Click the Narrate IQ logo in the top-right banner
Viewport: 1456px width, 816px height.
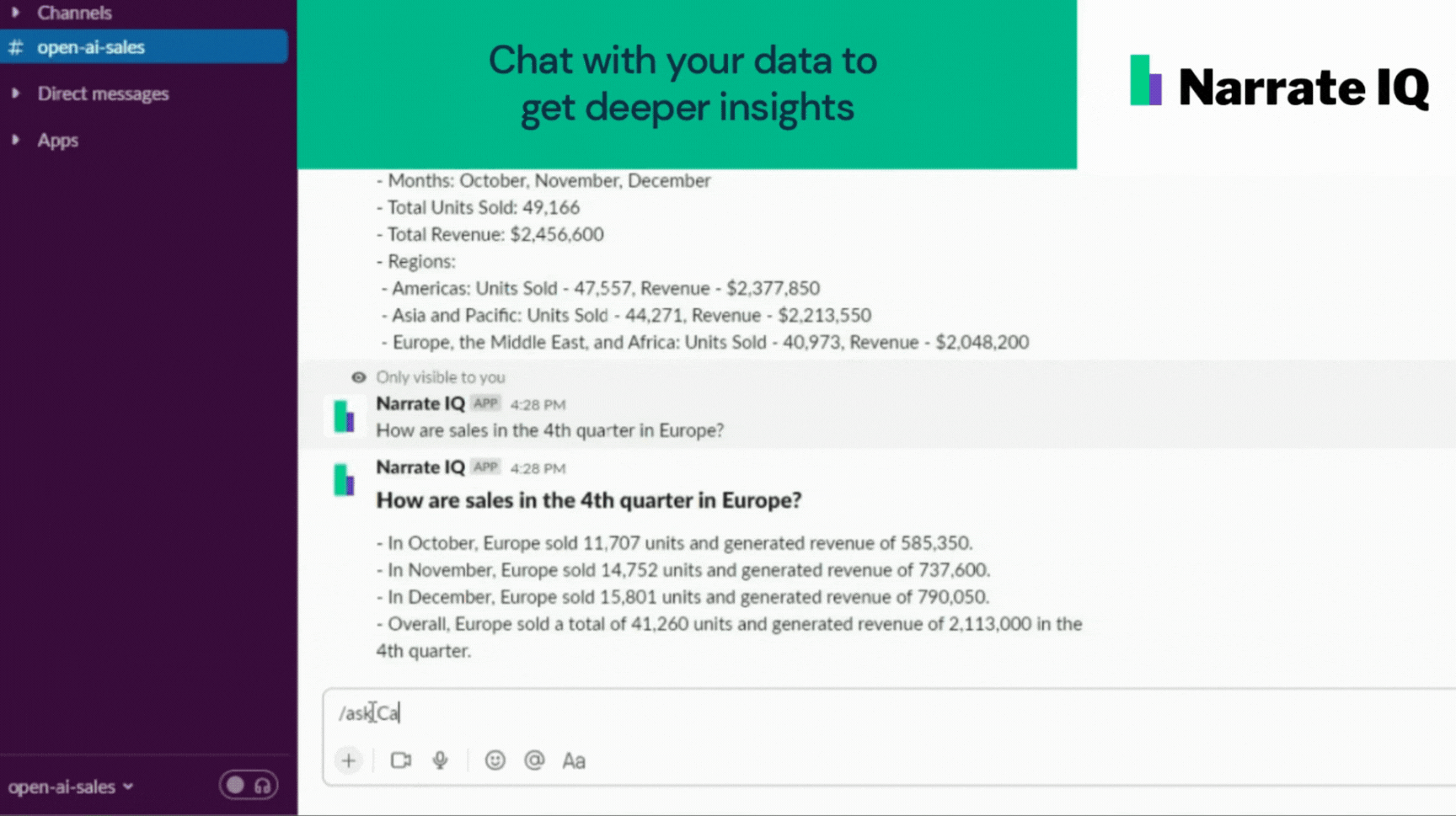1279,84
